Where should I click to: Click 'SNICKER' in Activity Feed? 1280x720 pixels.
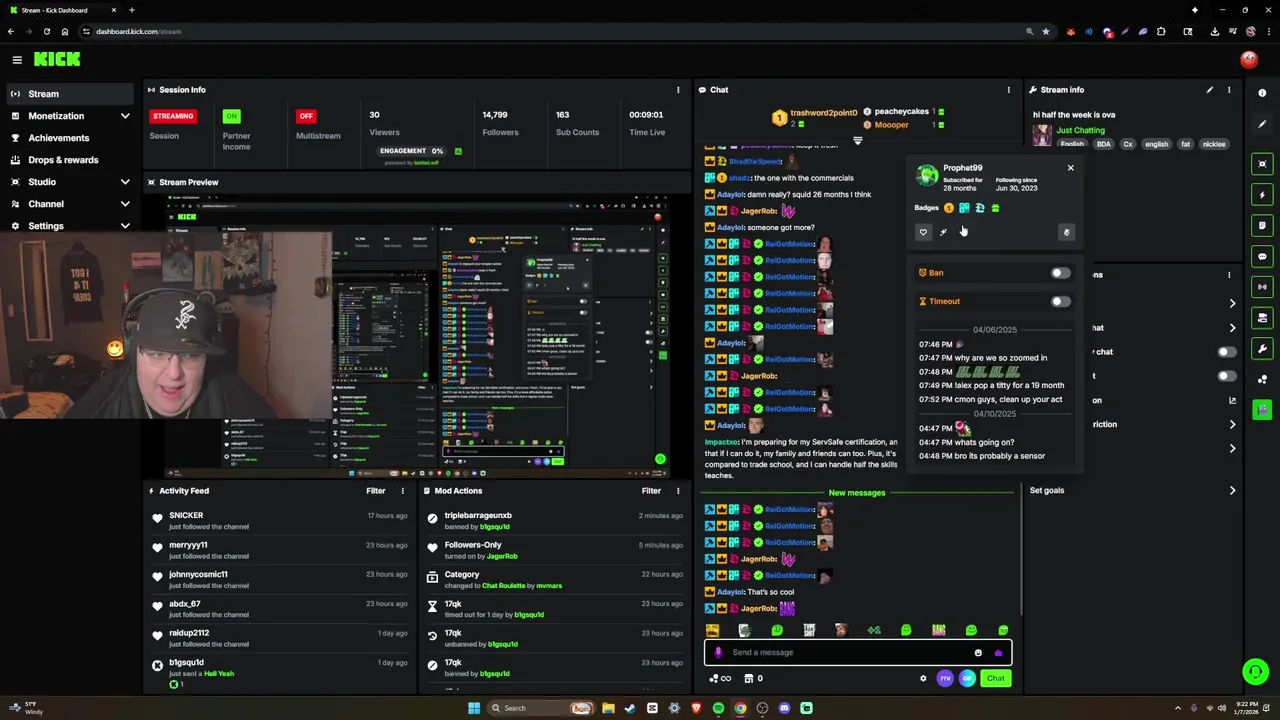[186, 516]
